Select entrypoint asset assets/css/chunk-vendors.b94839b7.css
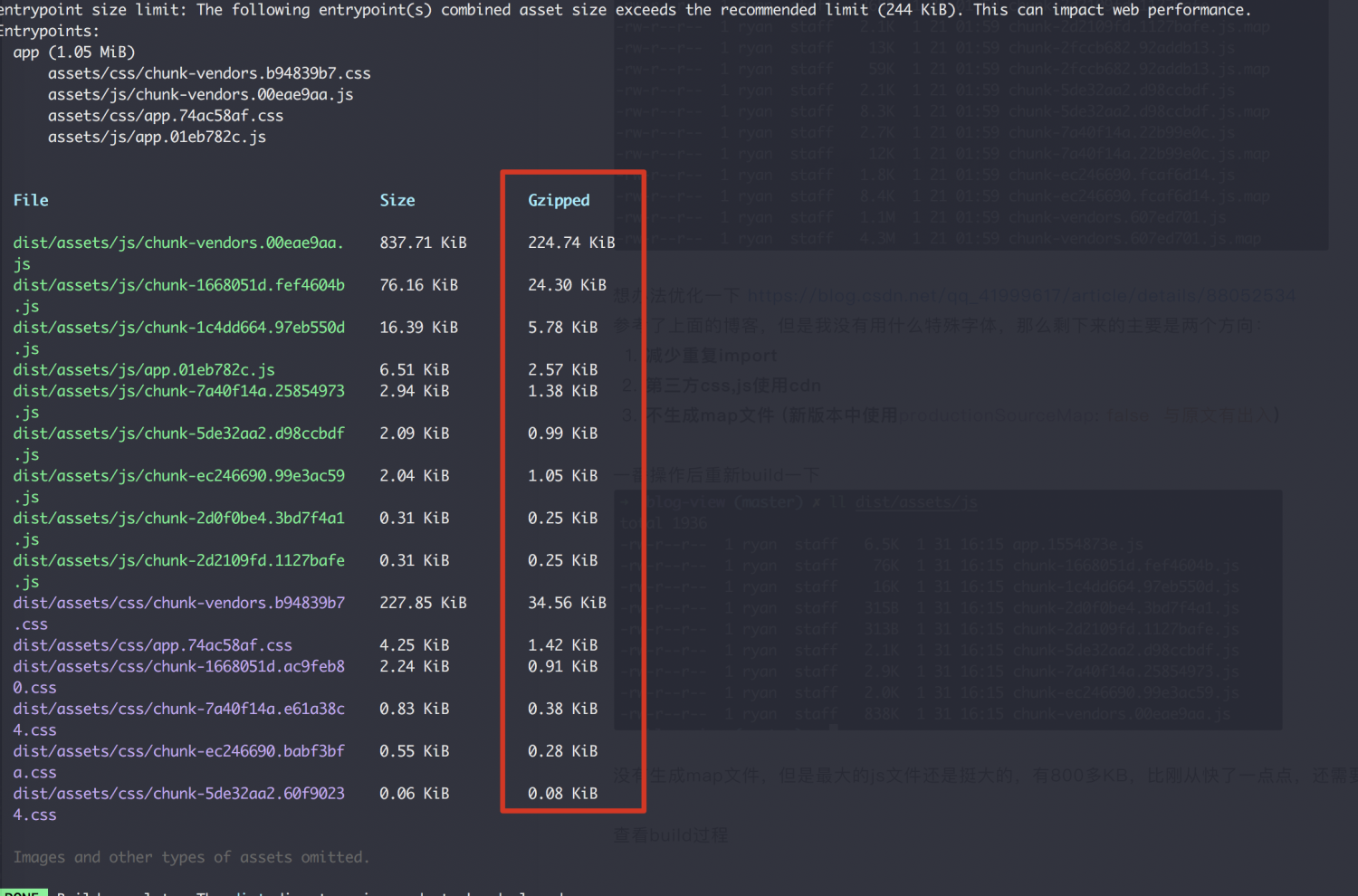This screenshot has height=896, width=1358. click(x=209, y=73)
